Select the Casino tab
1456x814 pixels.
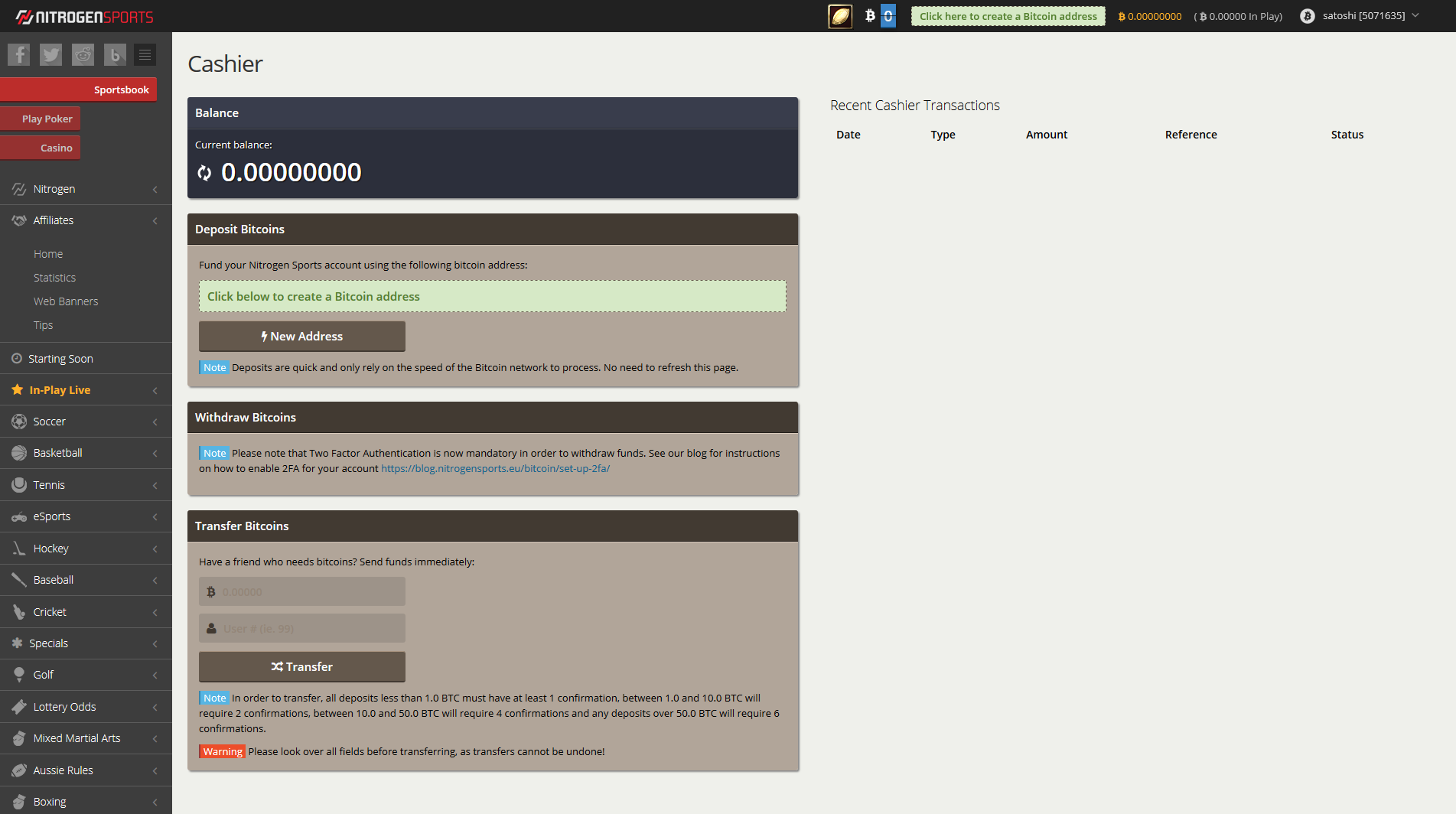click(x=41, y=148)
